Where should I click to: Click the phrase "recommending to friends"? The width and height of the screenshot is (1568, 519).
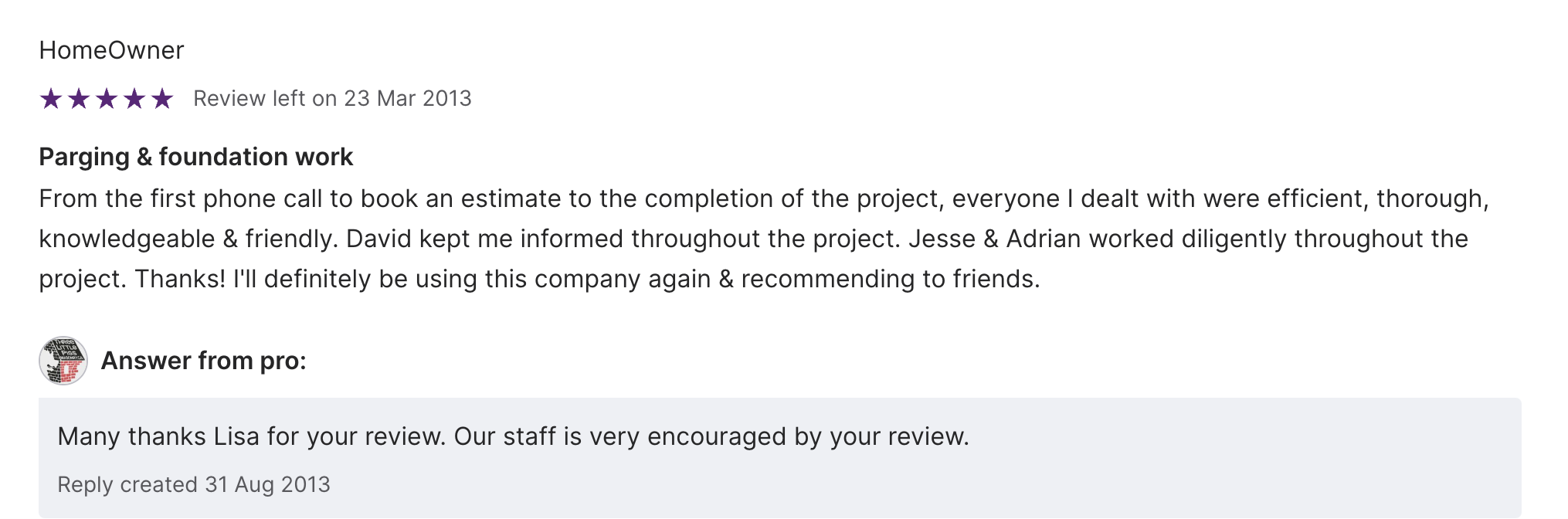click(890, 279)
